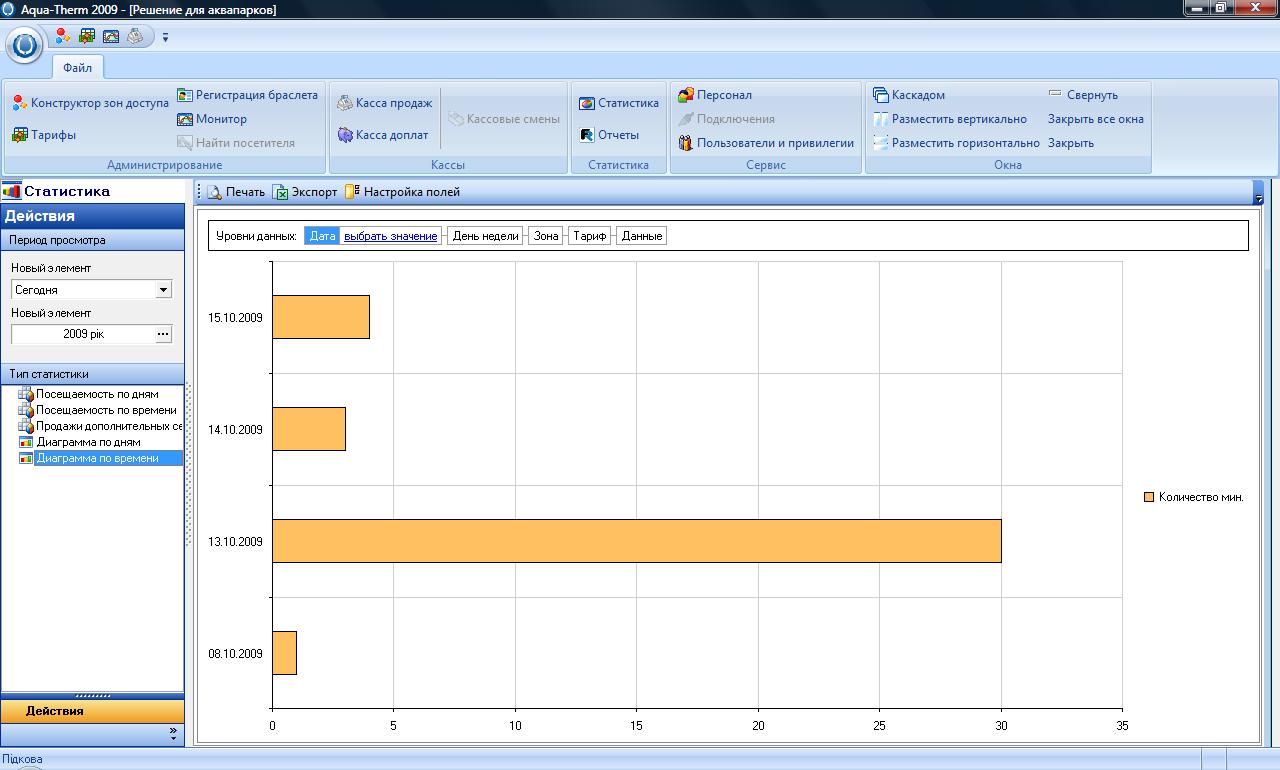The image size is (1280, 770).
Task: Click the Количество мин. legend swatch
Action: pyautogui.click(x=1149, y=497)
